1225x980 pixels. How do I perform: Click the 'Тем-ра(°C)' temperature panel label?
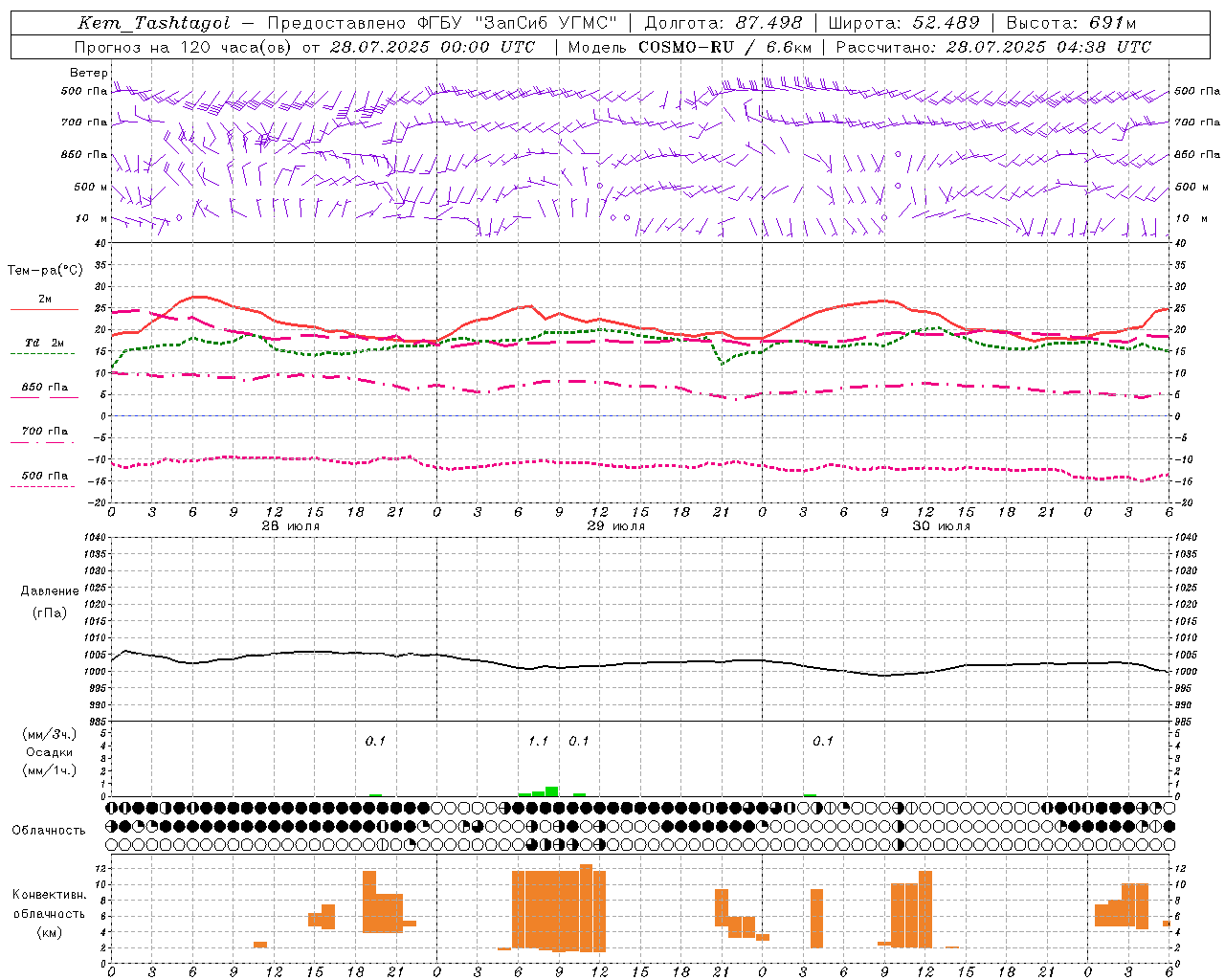click(45, 271)
